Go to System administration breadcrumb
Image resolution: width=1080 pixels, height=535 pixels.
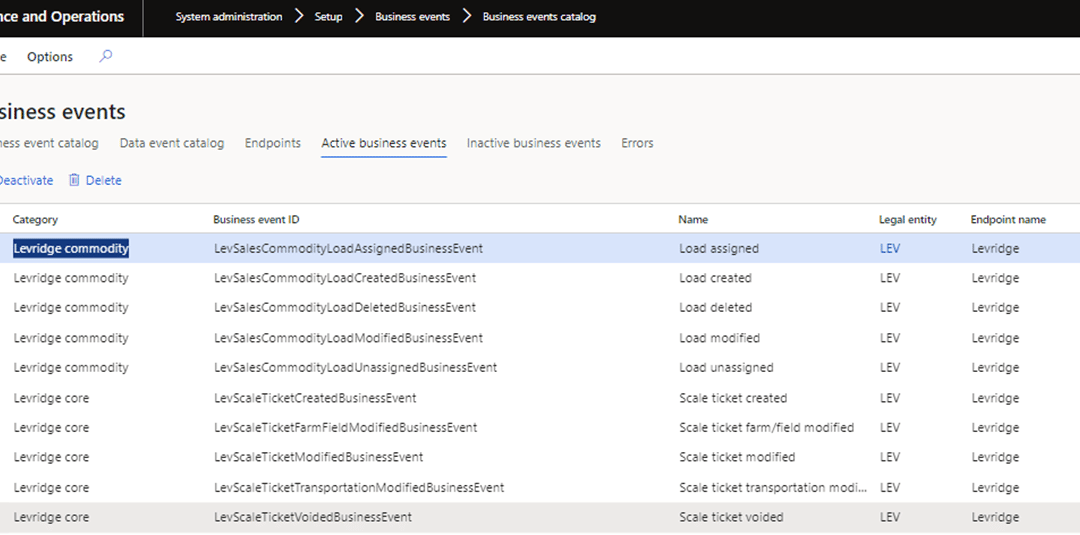(229, 17)
